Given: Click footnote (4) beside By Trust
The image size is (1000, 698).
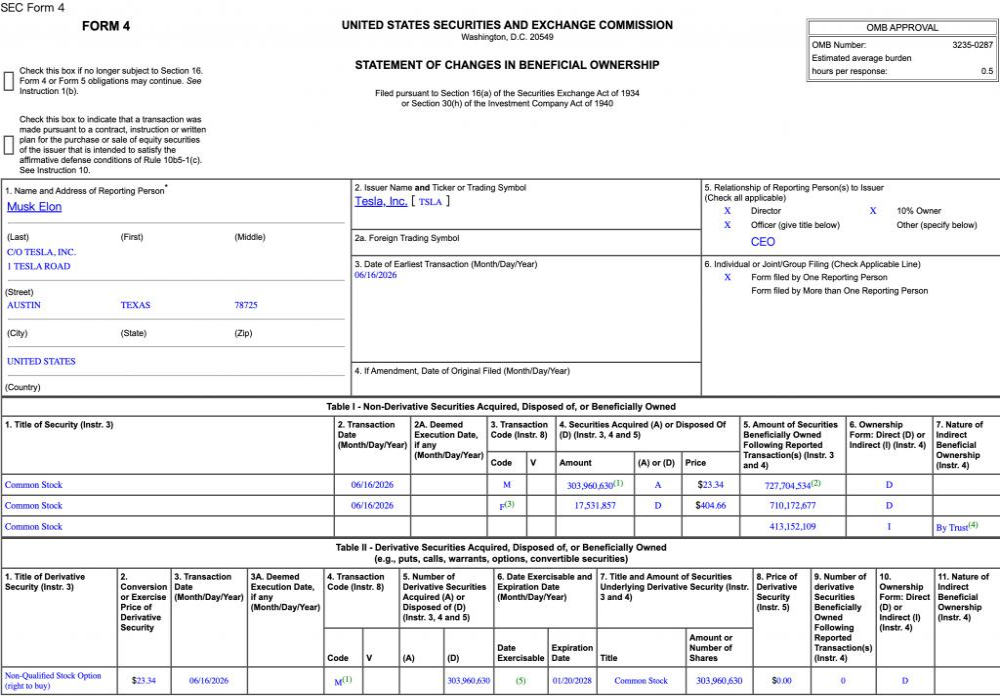Looking at the screenshot, I should click(973, 524).
